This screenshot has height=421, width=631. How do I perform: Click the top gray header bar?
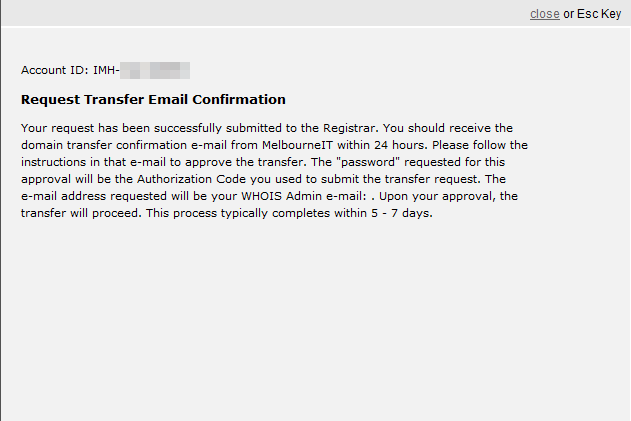point(300,13)
